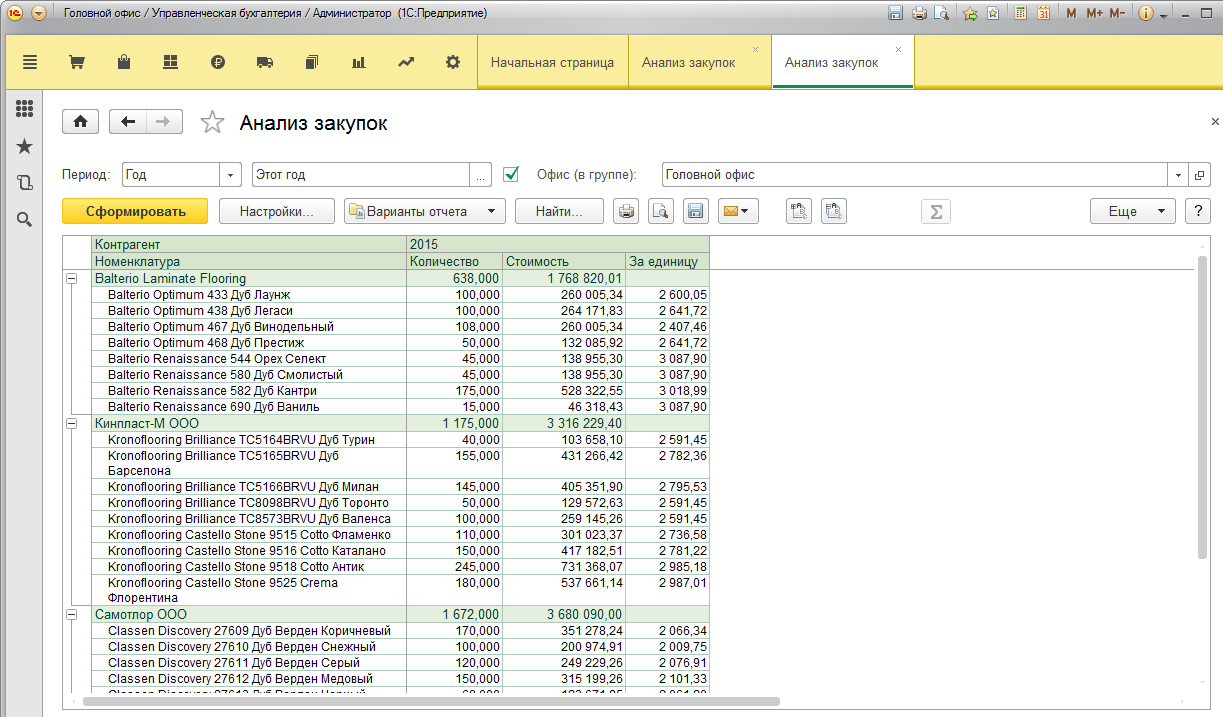This screenshot has height=717, width=1223.
Task: Open search from the left sidebar magnifier
Action: [25, 219]
